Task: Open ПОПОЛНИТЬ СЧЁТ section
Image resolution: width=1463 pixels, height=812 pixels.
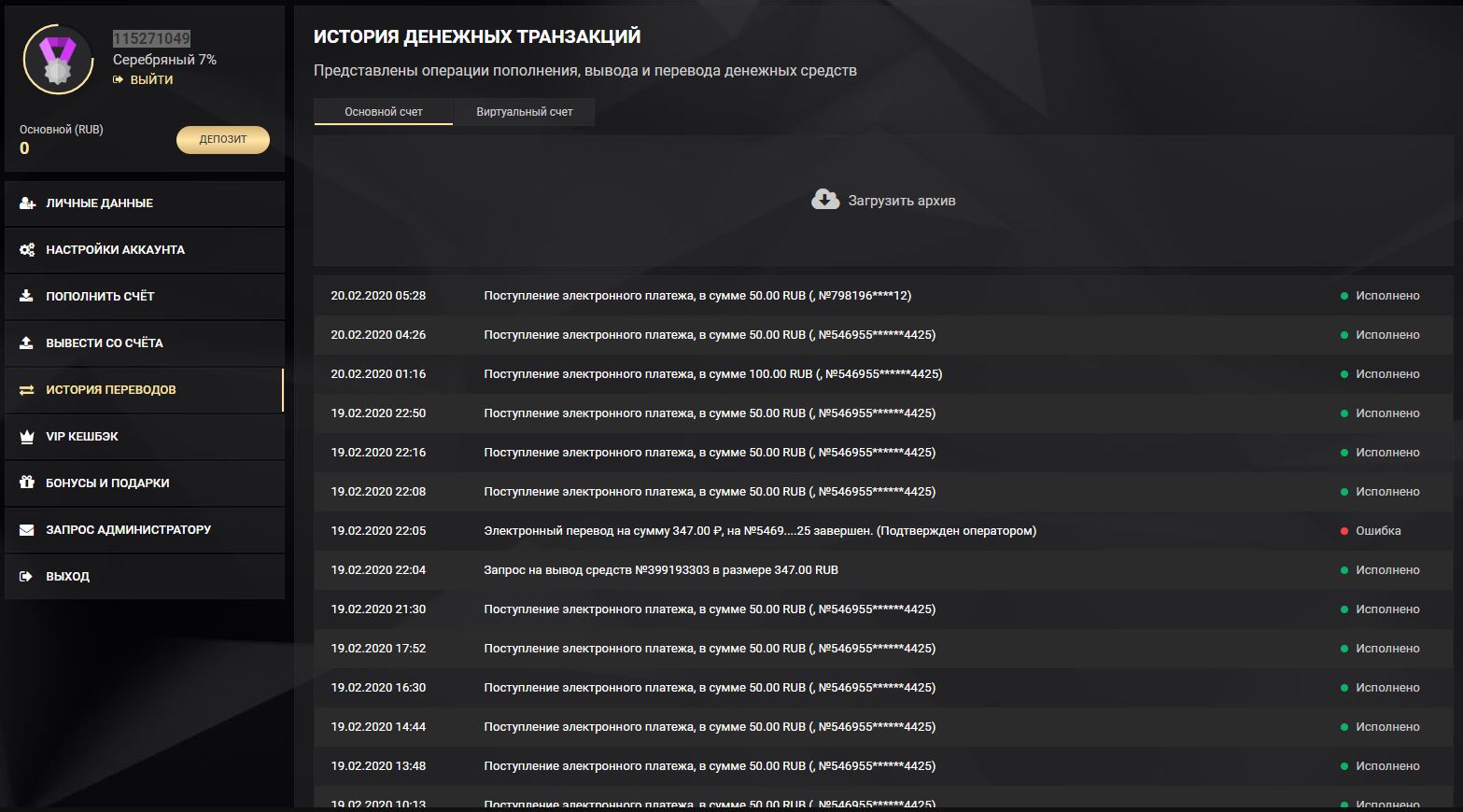Action: point(145,297)
